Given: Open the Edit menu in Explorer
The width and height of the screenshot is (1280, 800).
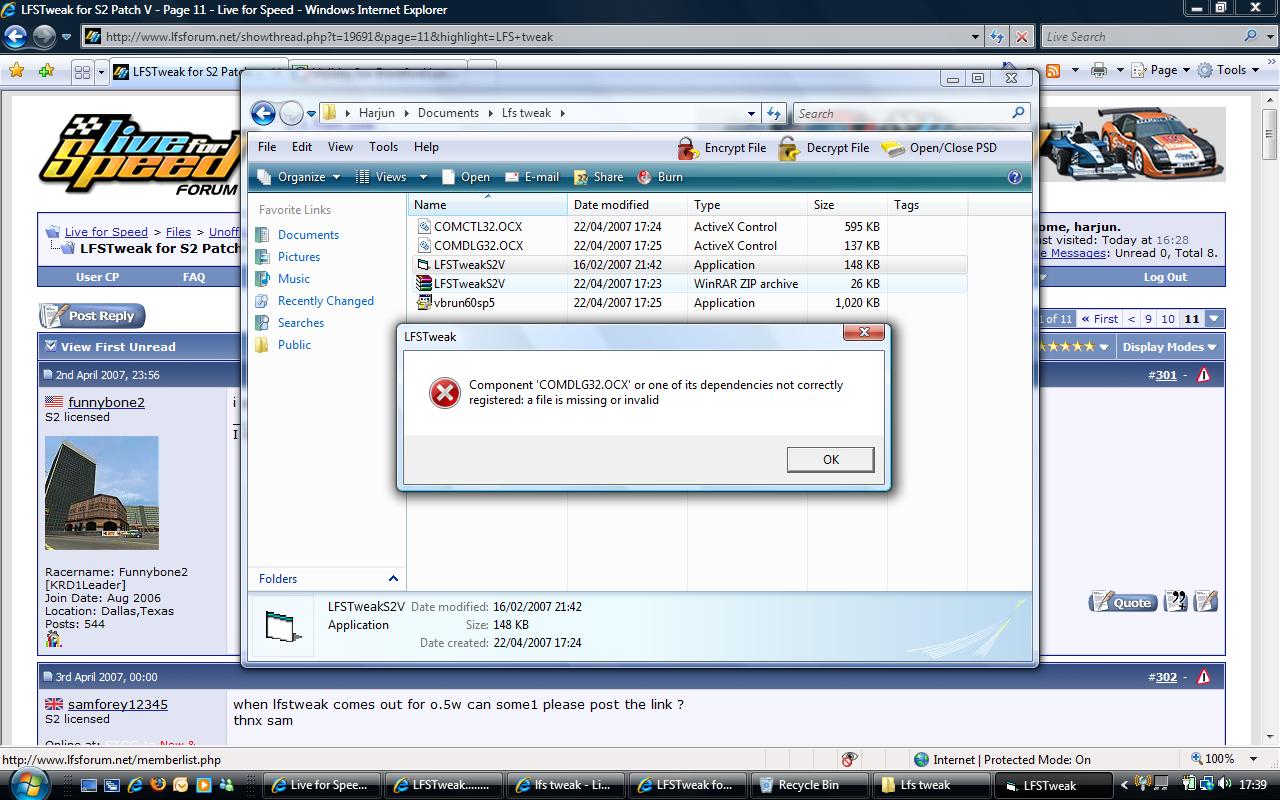Looking at the screenshot, I should coord(302,147).
